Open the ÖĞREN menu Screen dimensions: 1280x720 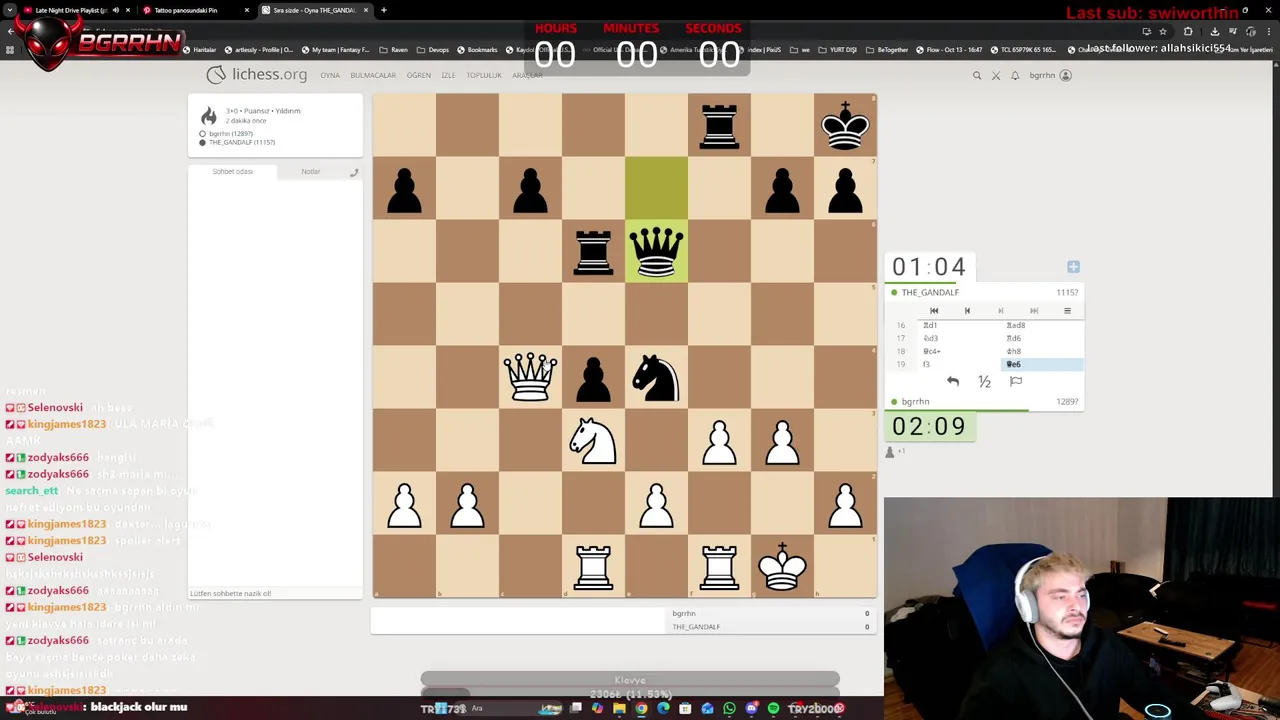419,75
